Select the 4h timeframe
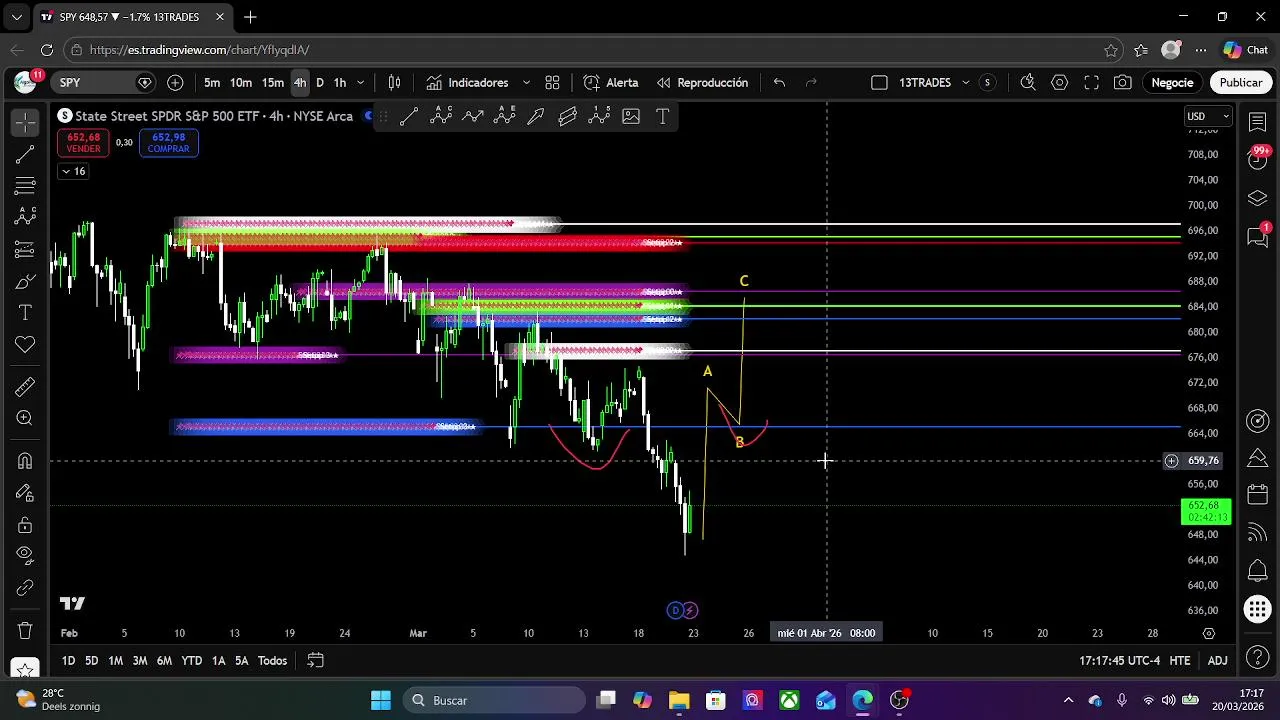1280x720 pixels. [x=300, y=83]
